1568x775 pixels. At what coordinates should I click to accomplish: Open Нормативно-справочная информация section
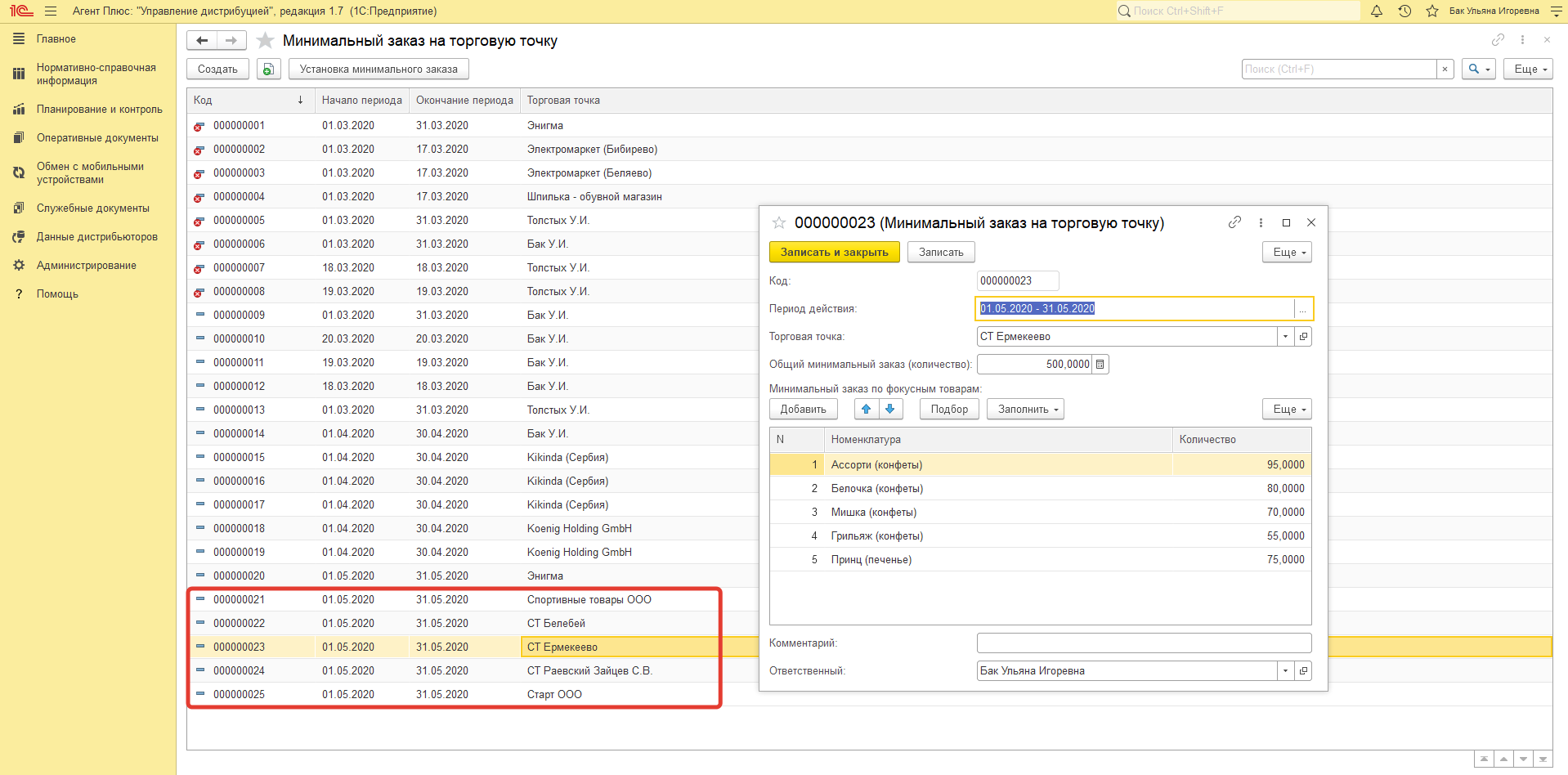[96, 74]
